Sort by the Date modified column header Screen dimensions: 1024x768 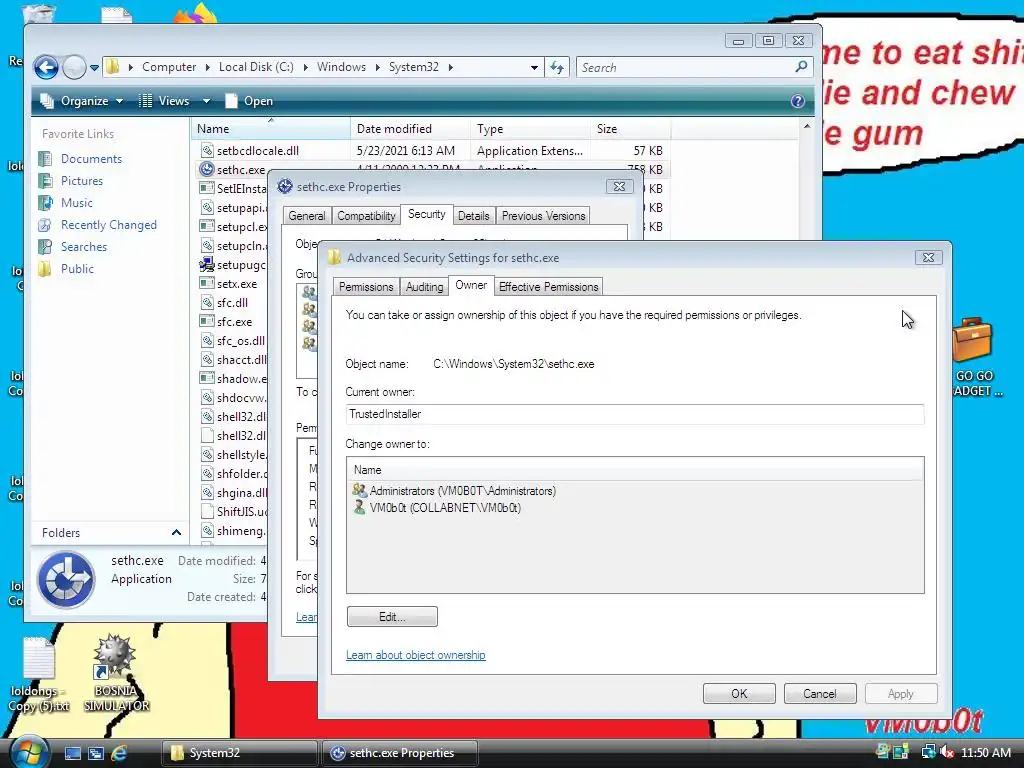pos(410,129)
